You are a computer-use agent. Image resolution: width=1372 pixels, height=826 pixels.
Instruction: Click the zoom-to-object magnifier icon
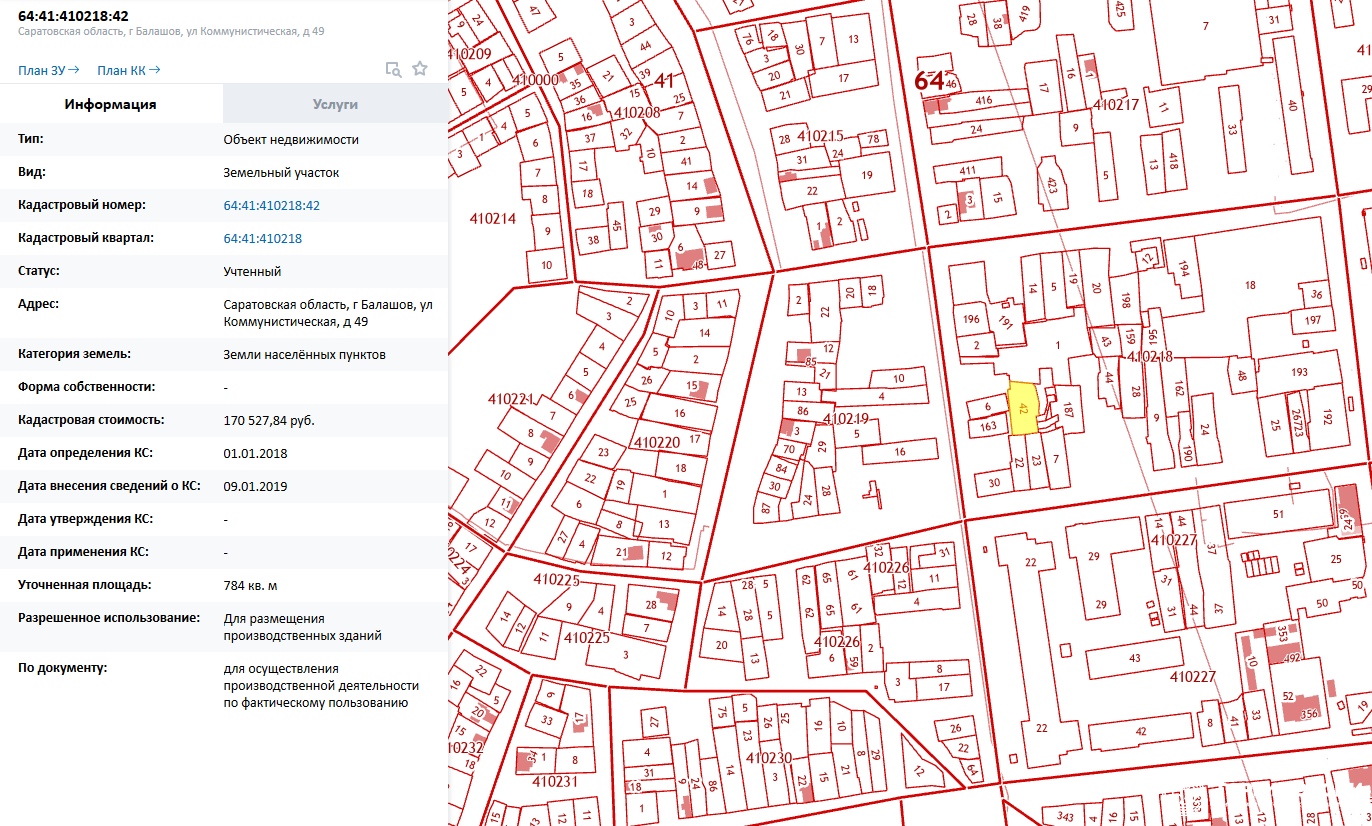(394, 69)
